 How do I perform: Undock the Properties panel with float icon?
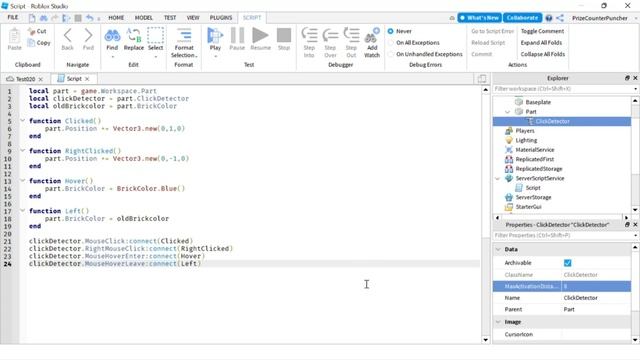(x=627, y=224)
